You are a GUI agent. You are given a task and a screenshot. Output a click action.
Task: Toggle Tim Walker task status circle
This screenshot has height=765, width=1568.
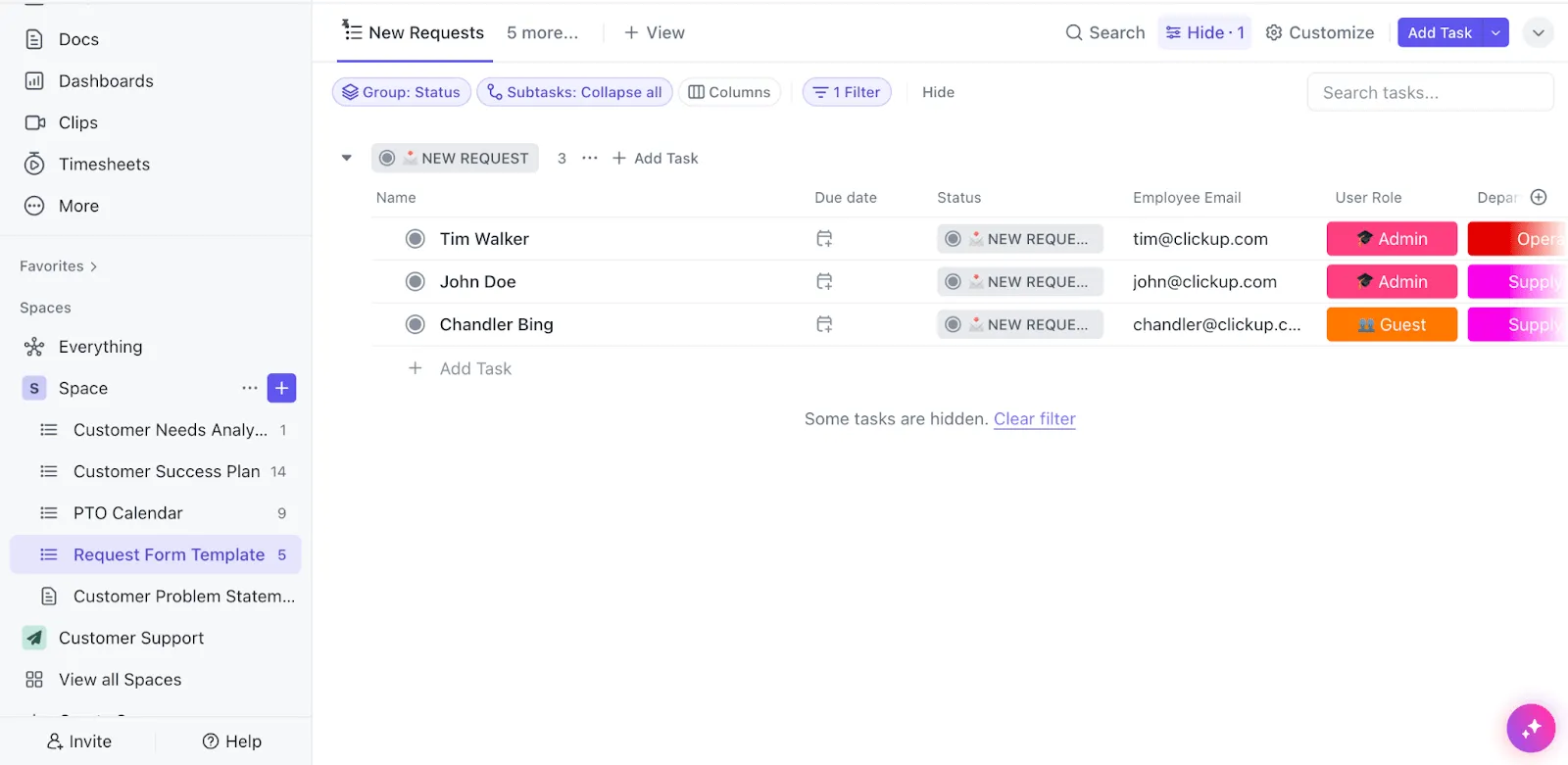416,239
